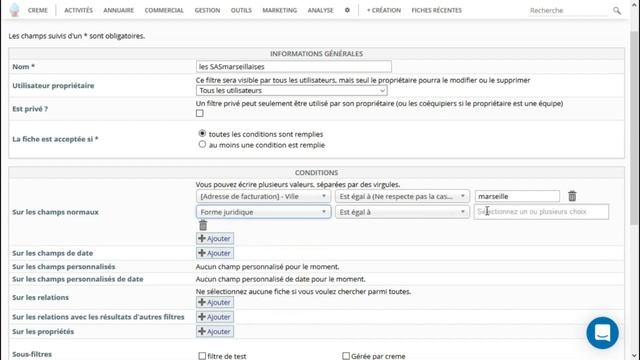The width and height of the screenshot is (640, 360).
Task: Add a condition on champs normaux
Action: click(215, 238)
